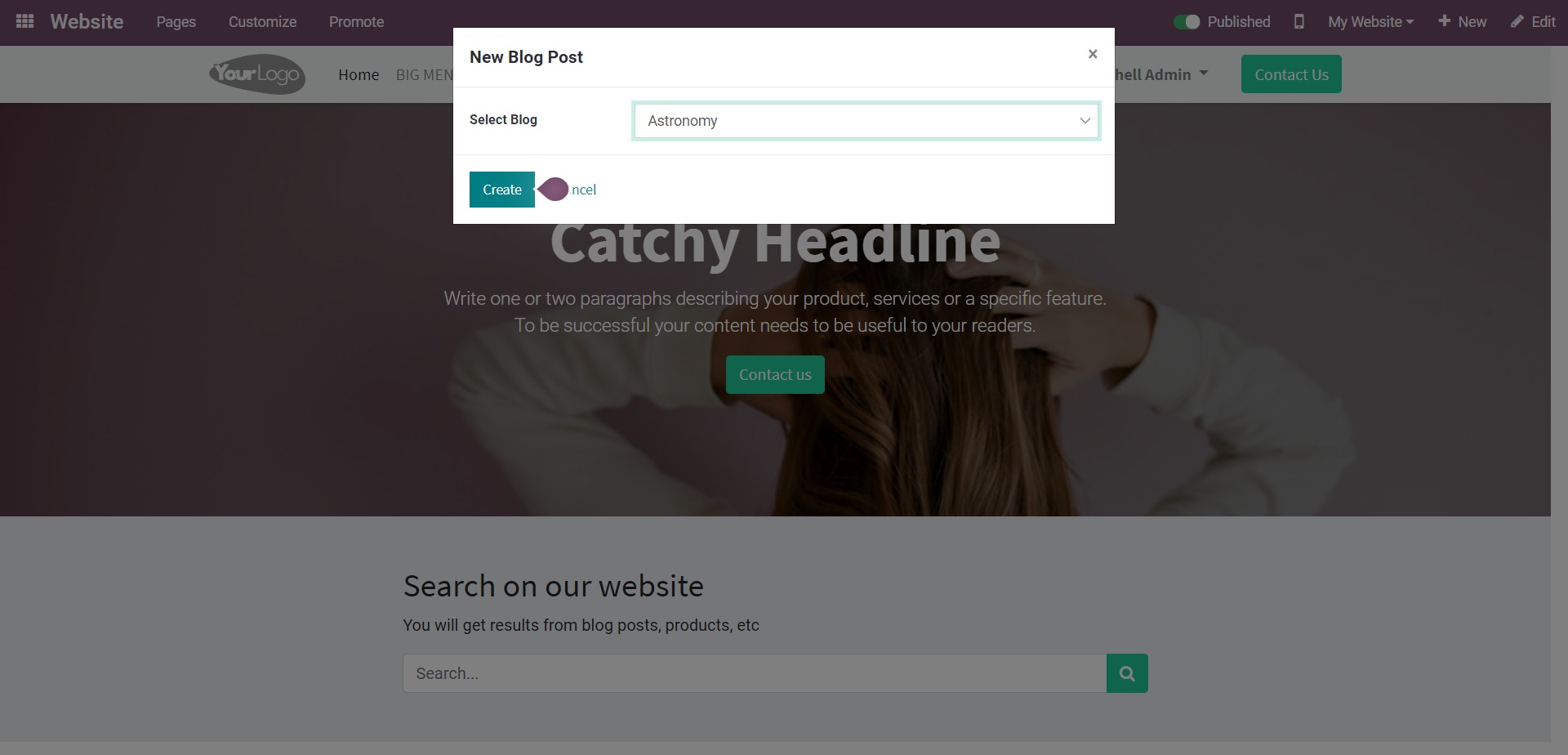Image resolution: width=1568 pixels, height=755 pixels.
Task: Click the purple tour tooltip bubble
Action: (x=553, y=190)
